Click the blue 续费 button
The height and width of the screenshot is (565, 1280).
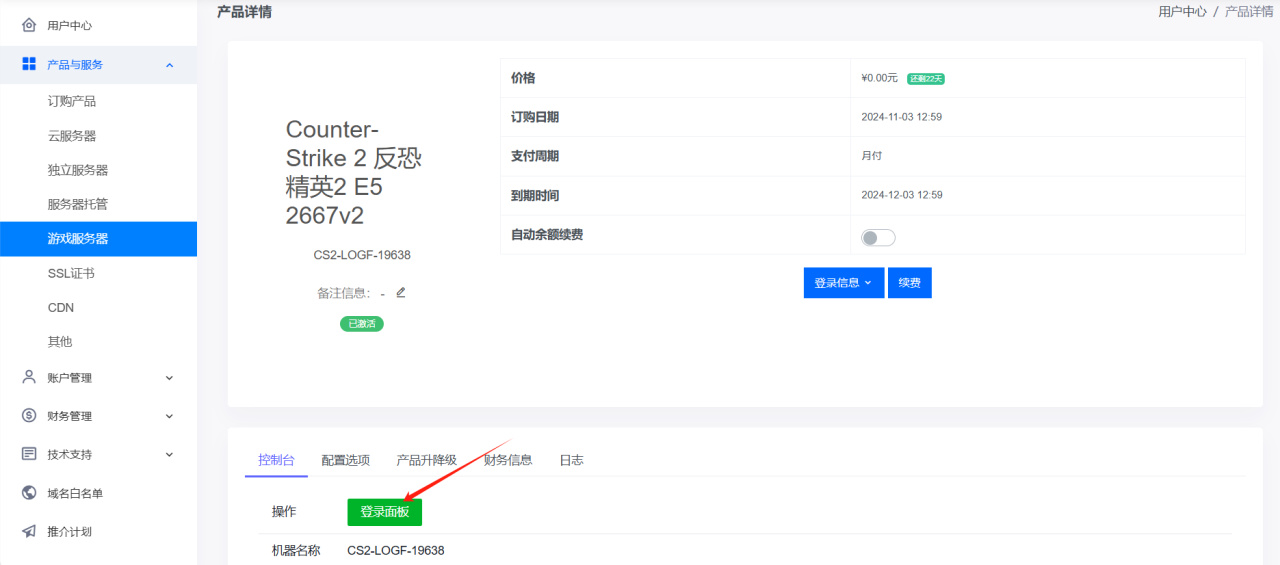pos(910,283)
